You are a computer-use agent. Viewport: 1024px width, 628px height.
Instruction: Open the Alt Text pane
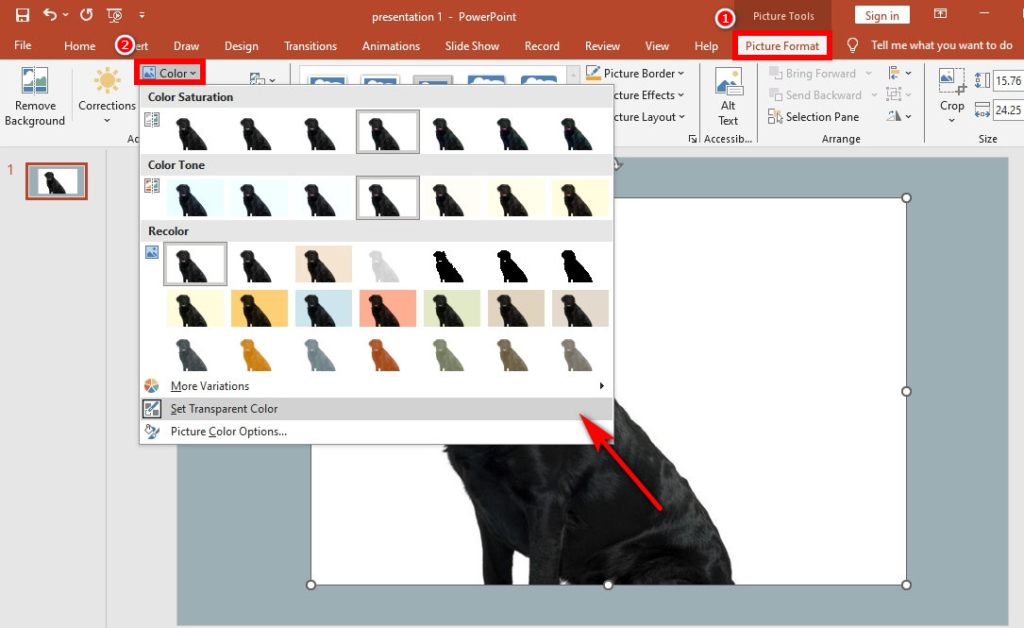point(728,95)
